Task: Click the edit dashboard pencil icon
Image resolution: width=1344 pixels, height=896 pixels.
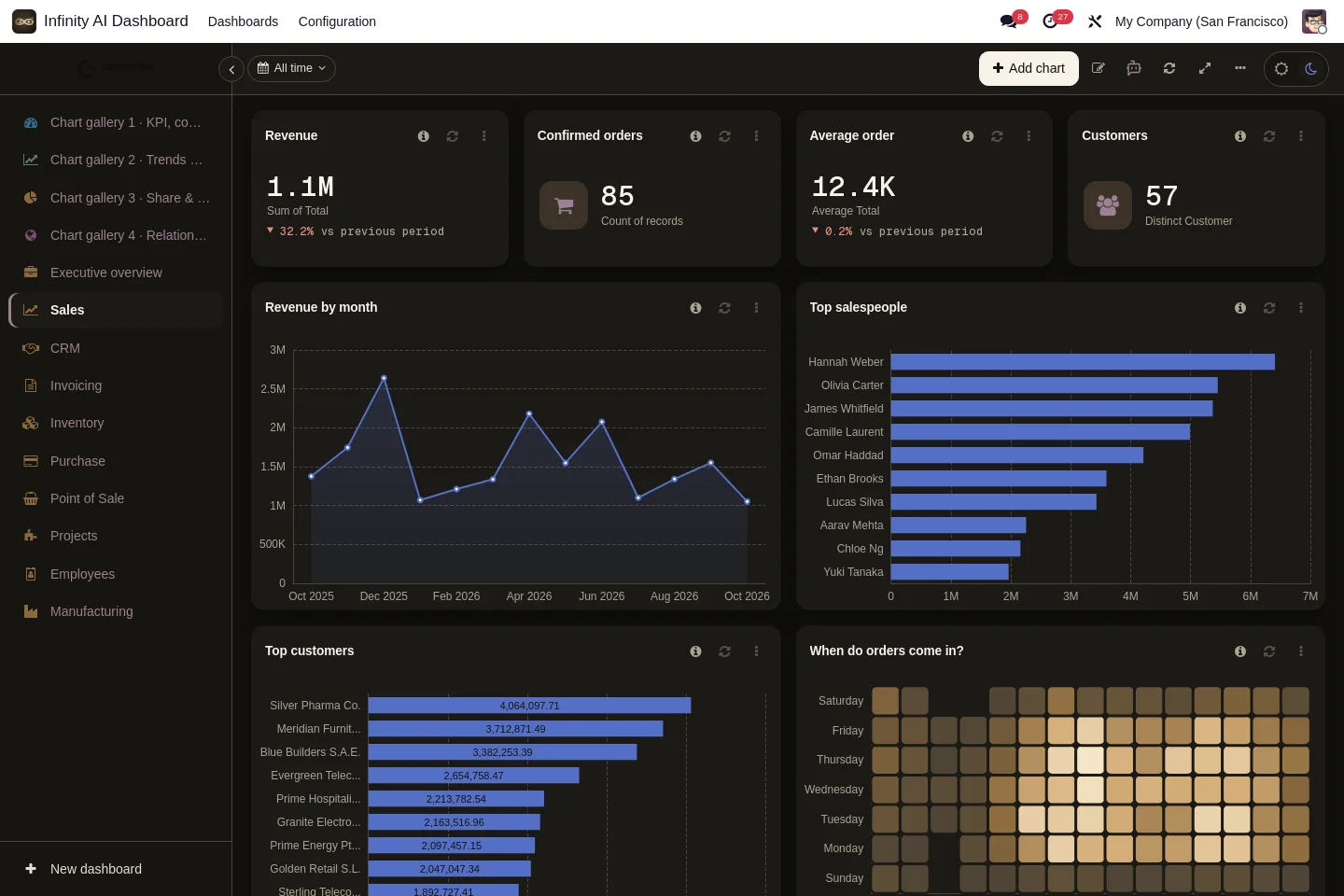Action: click(x=1099, y=68)
